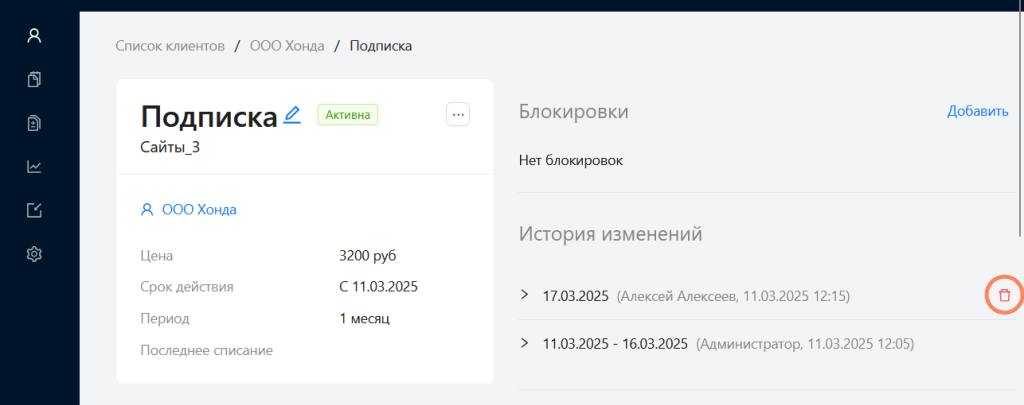
Task: Open the ООО Хонда client link in card
Action: click(199, 210)
